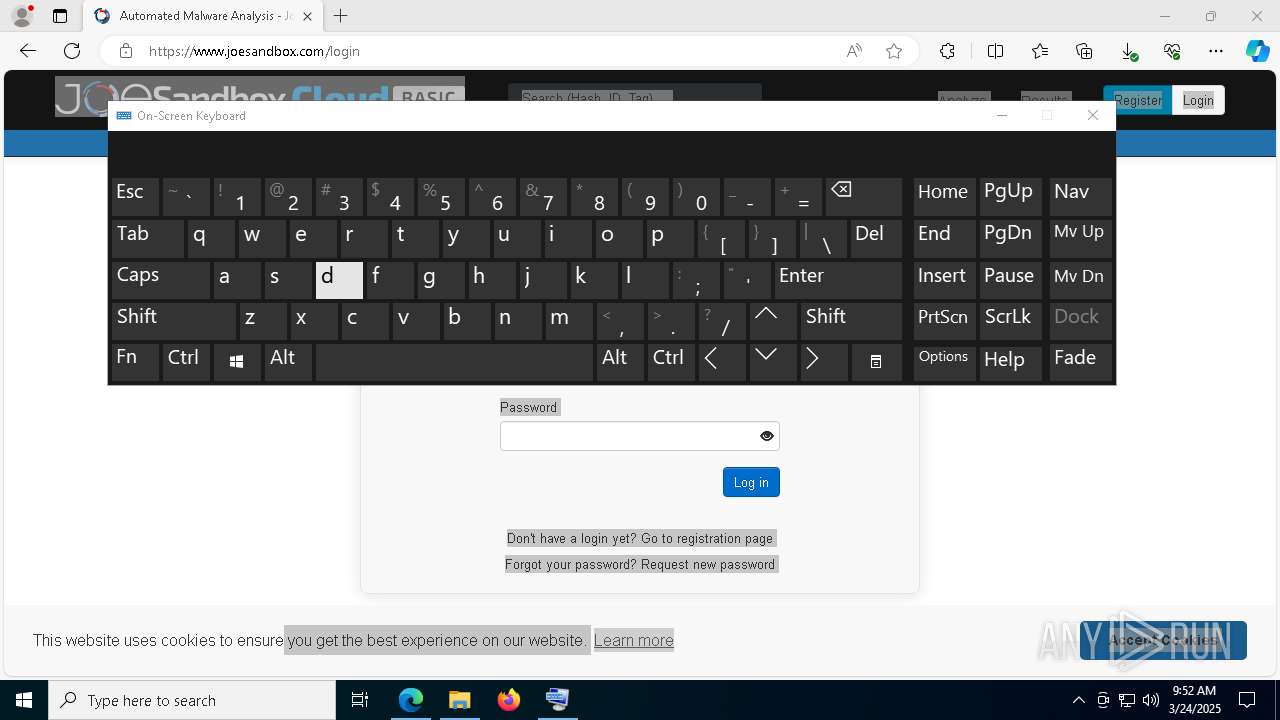Open Learn more cookies link

point(634,640)
